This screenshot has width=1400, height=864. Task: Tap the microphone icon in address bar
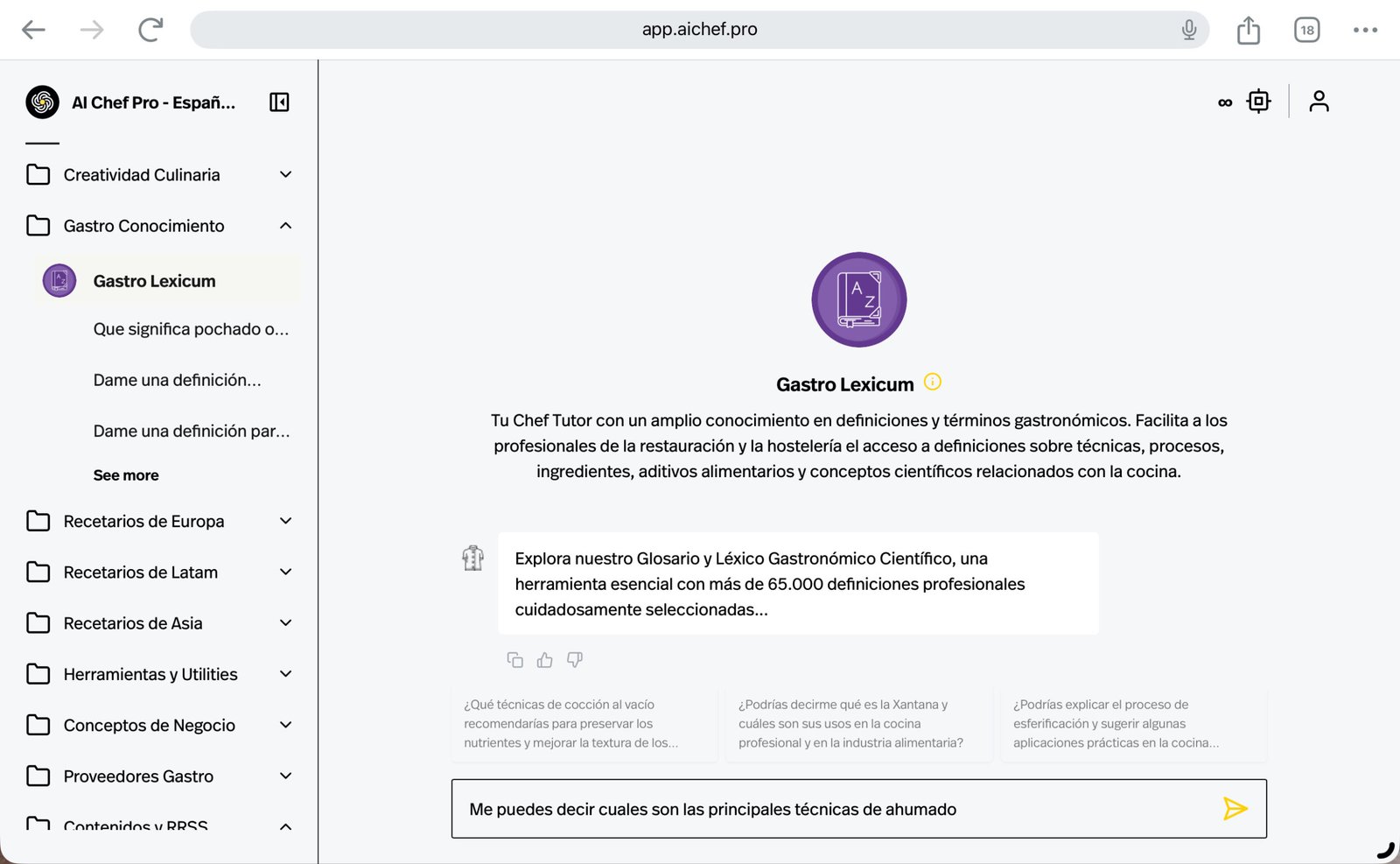[x=1188, y=30]
